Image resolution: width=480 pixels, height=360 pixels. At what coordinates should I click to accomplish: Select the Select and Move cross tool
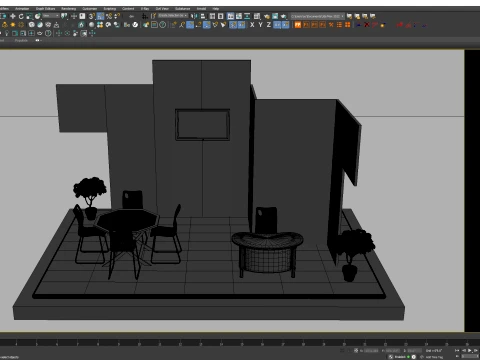click(x=13, y=16)
